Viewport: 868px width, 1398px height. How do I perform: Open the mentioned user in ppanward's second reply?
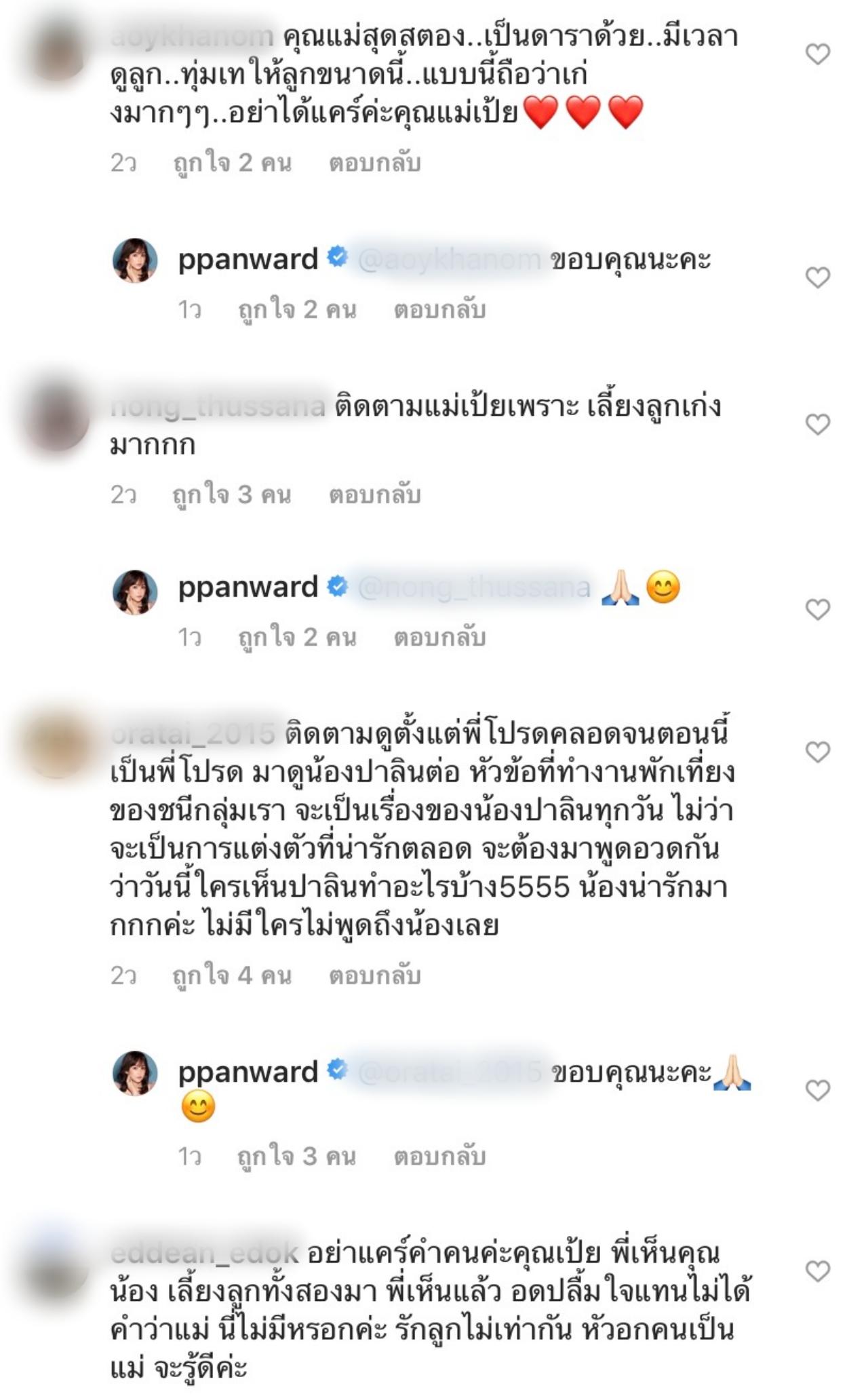tap(473, 587)
